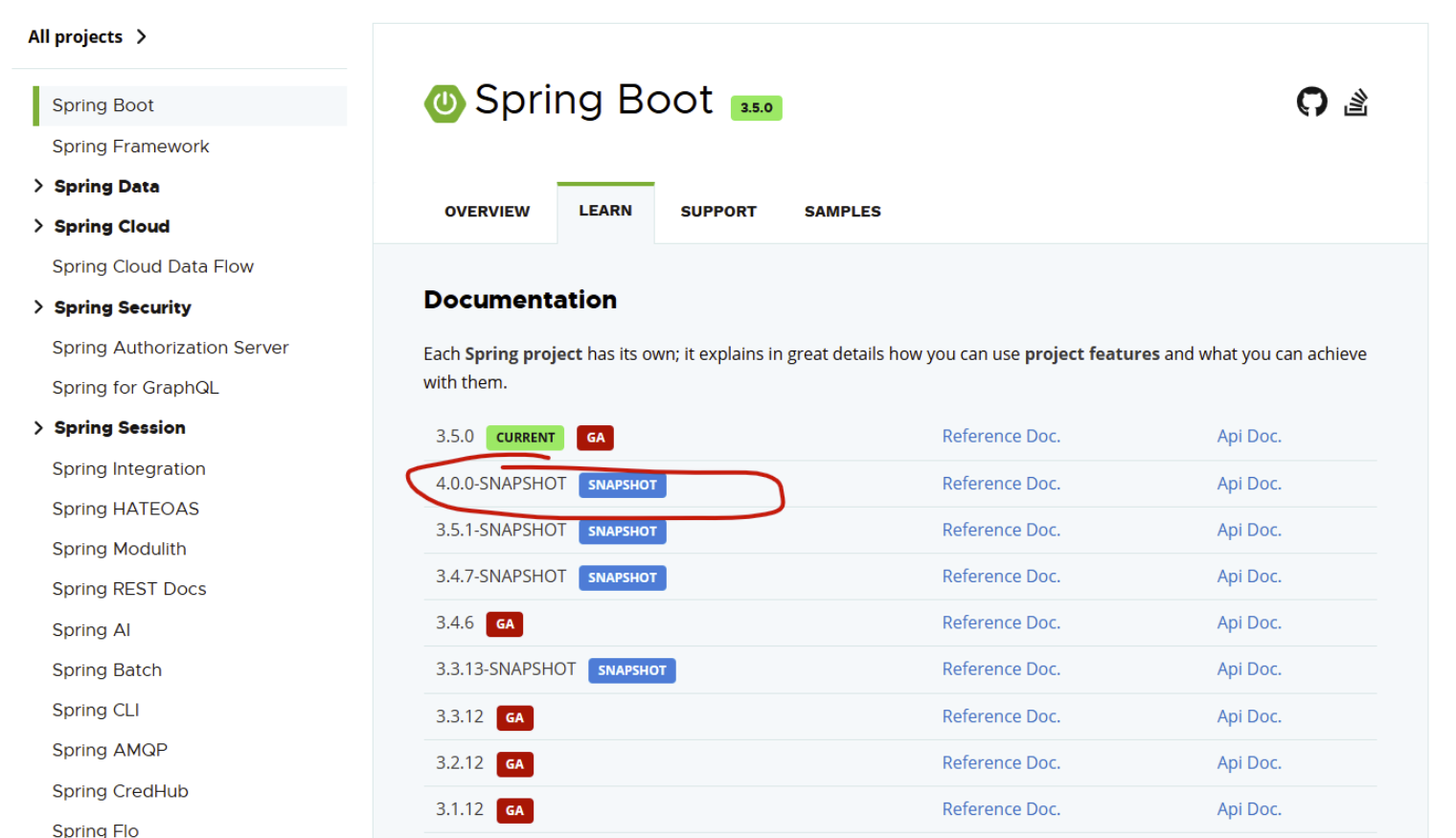
Task: Open Reference Doc. for 3.5.0
Action: tap(1000, 437)
